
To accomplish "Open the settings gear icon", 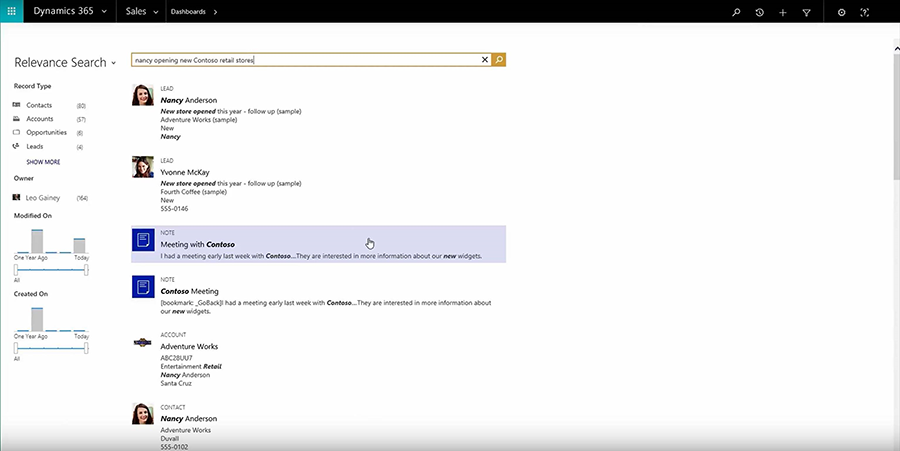I will pyautogui.click(x=841, y=12).
